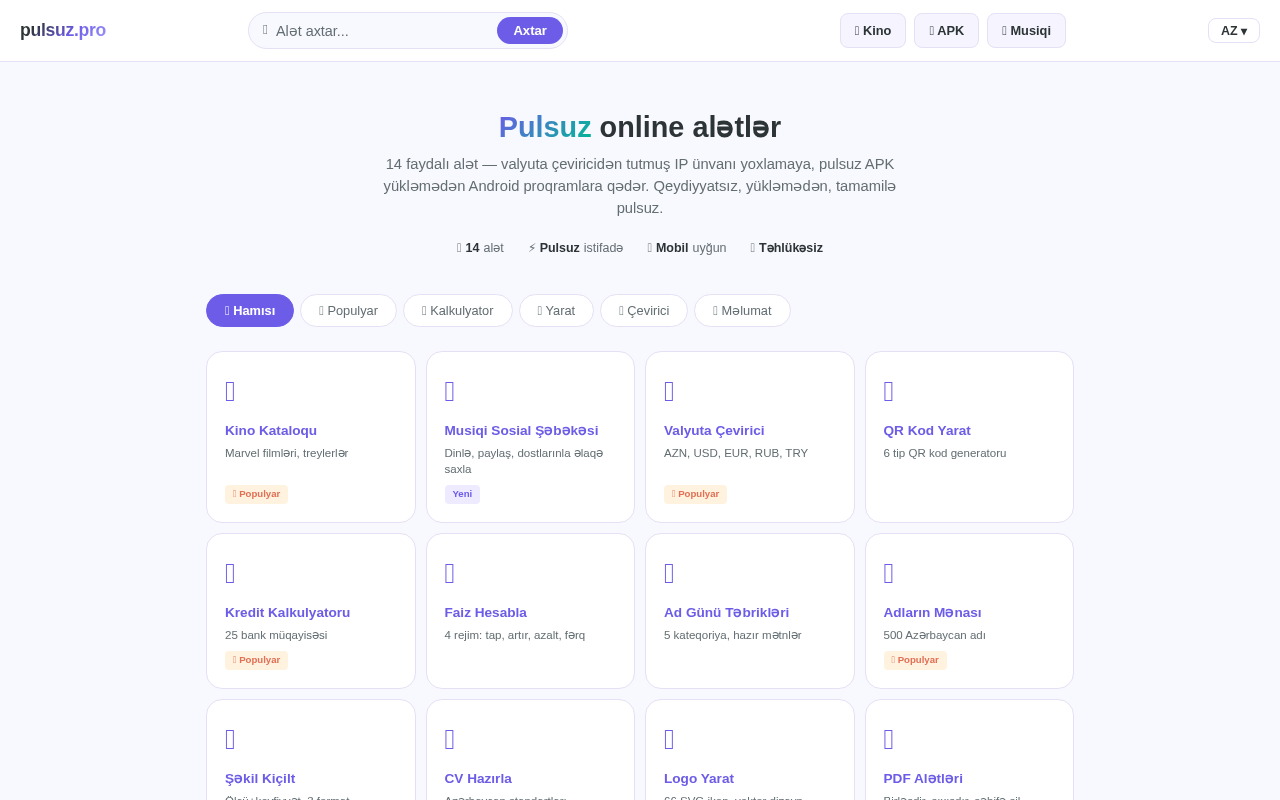The height and width of the screenshot is (800, 1280).
Task: Click the search icon in the search box
Action: point(265,30)
